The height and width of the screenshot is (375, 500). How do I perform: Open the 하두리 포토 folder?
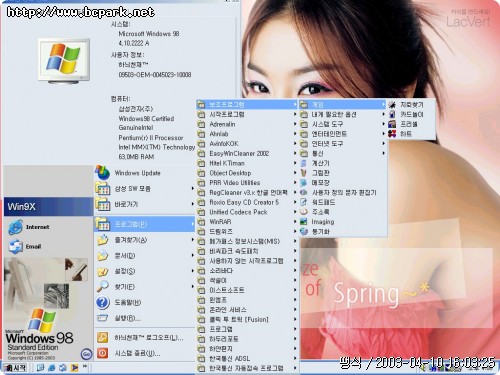click(247, 339)
